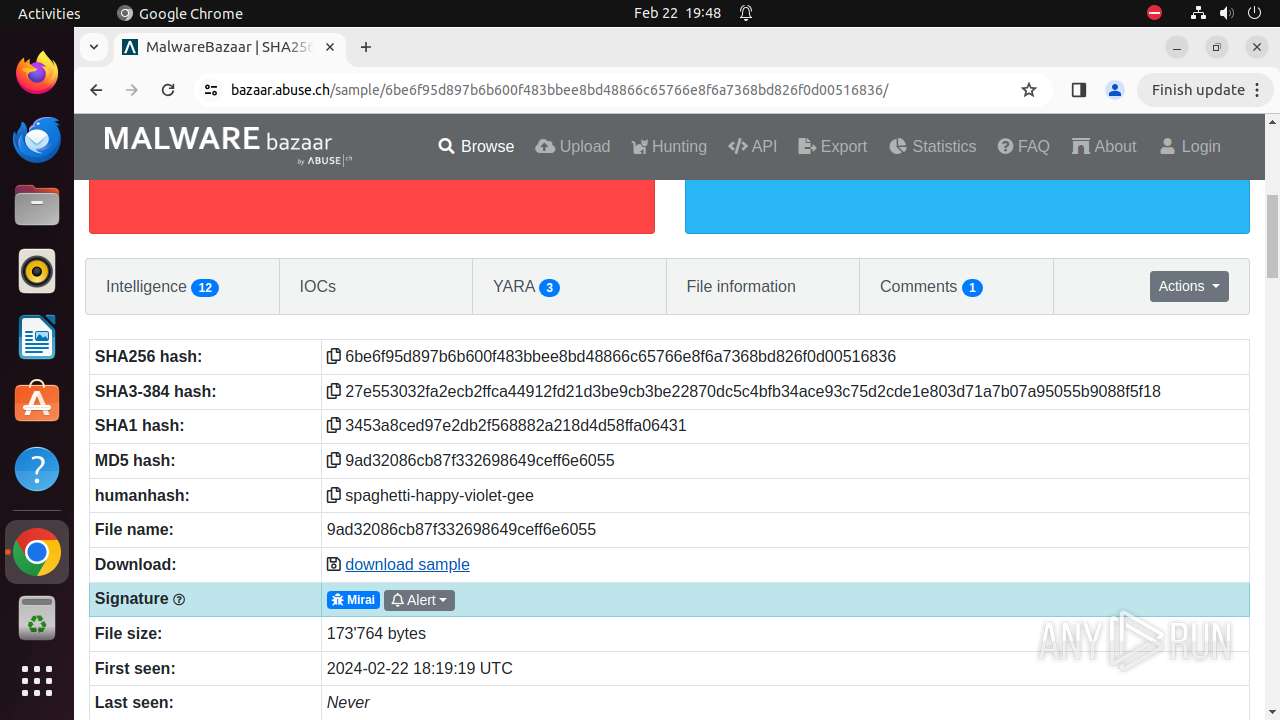Go back with browser back arrow
The height and width of the screenshot is (720, 1280).
point(96,90)
